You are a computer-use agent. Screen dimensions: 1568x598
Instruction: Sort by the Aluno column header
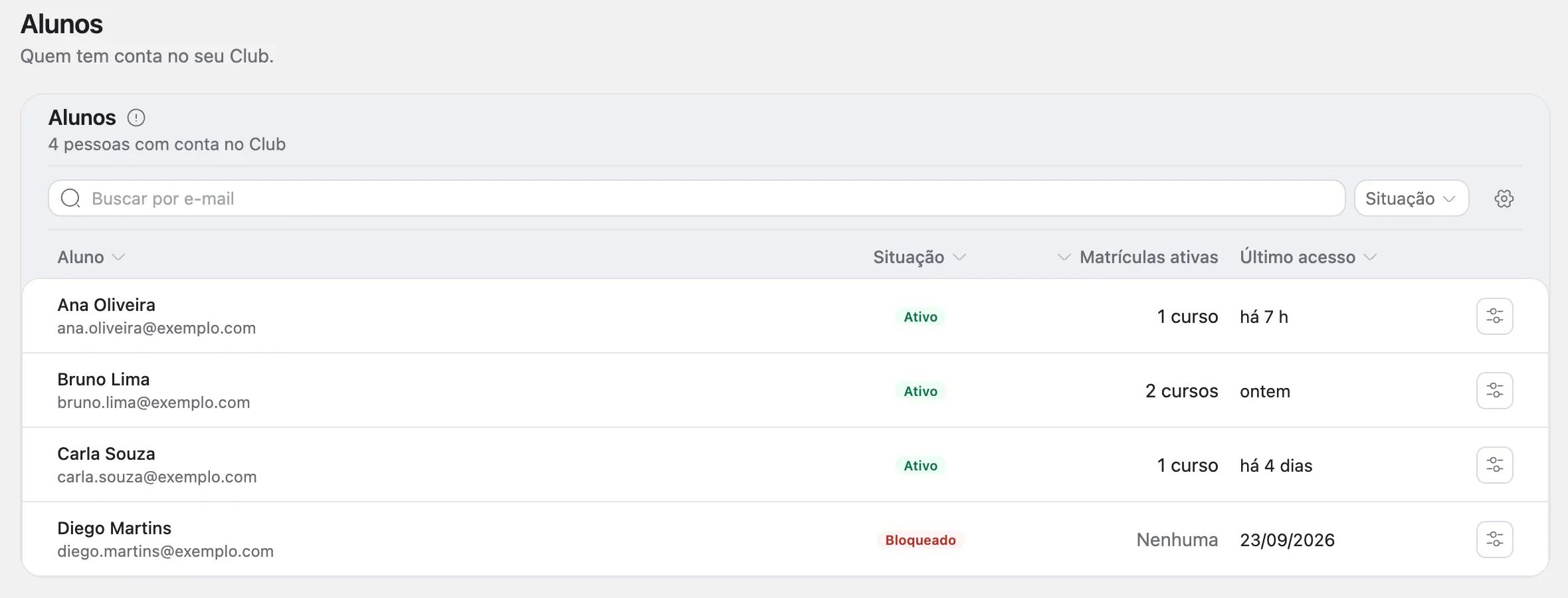point(91,257)
